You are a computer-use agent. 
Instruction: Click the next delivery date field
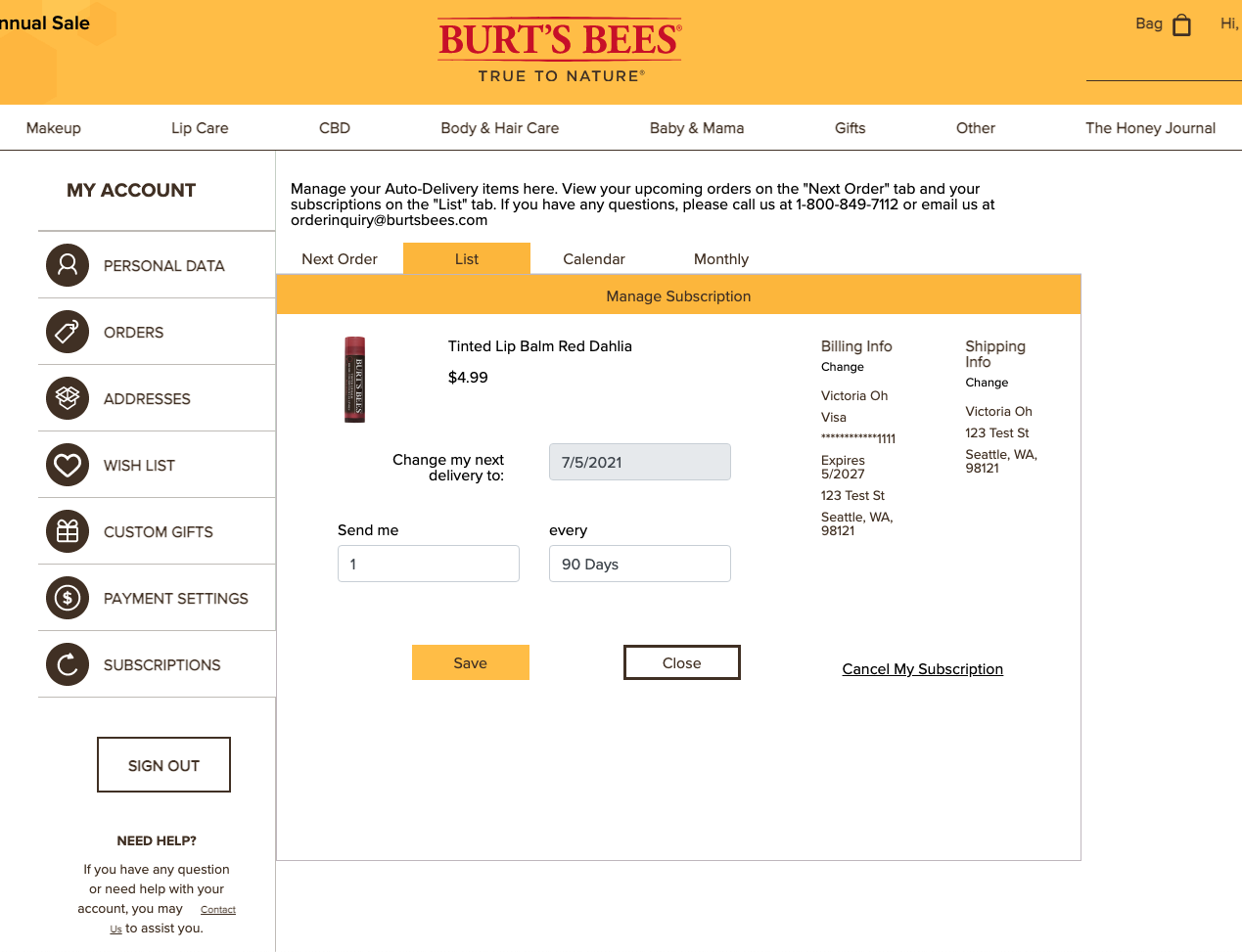click(x=640, y=462)
